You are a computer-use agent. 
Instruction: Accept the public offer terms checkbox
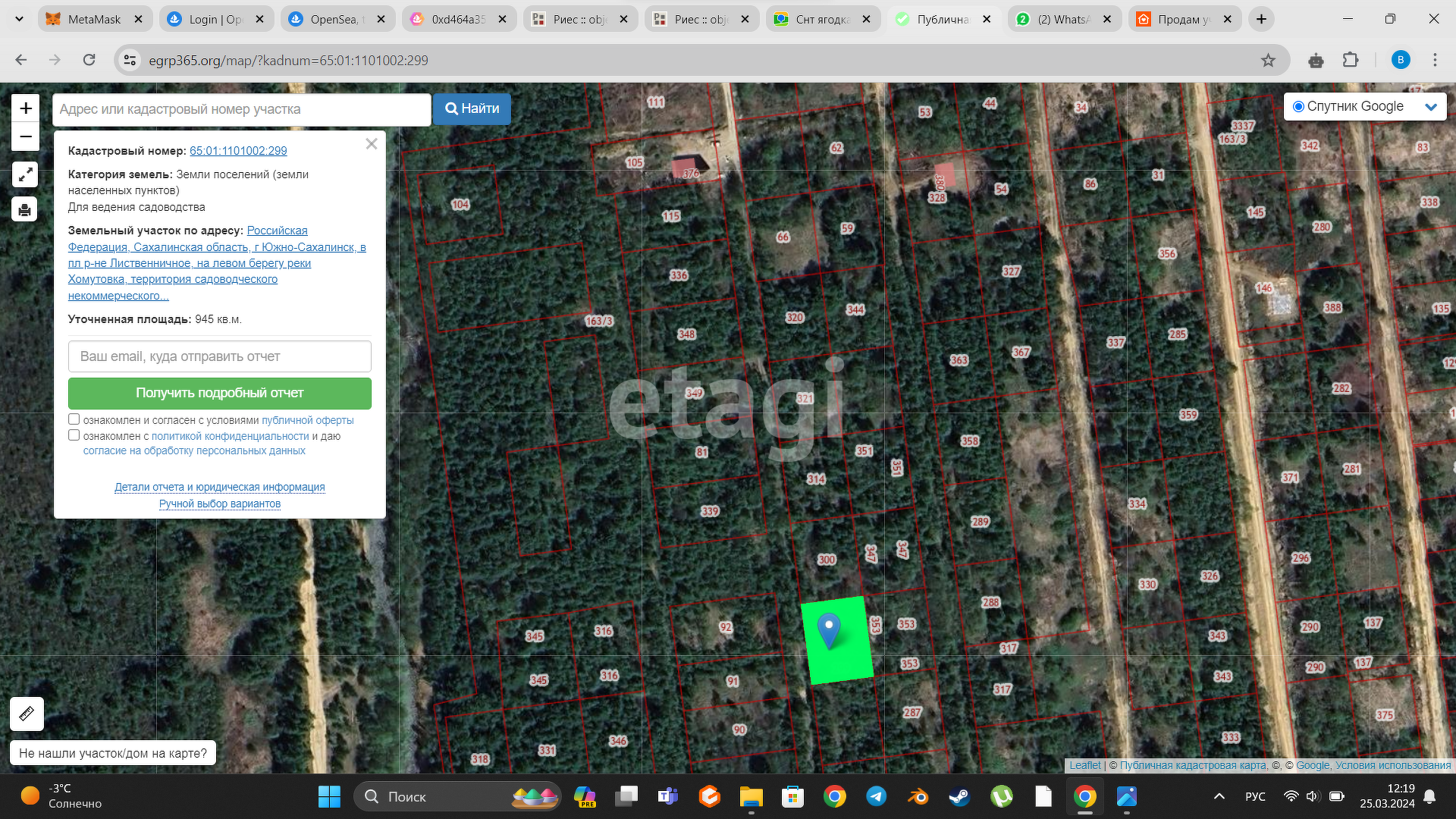tap(74, 419)
